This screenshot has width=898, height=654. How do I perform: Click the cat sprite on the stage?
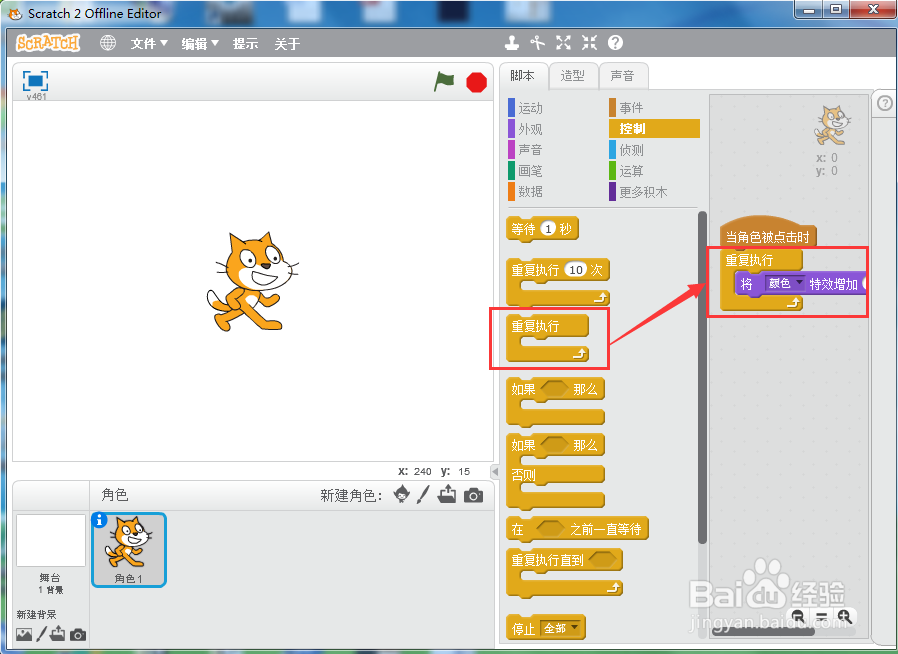[251, 282]
